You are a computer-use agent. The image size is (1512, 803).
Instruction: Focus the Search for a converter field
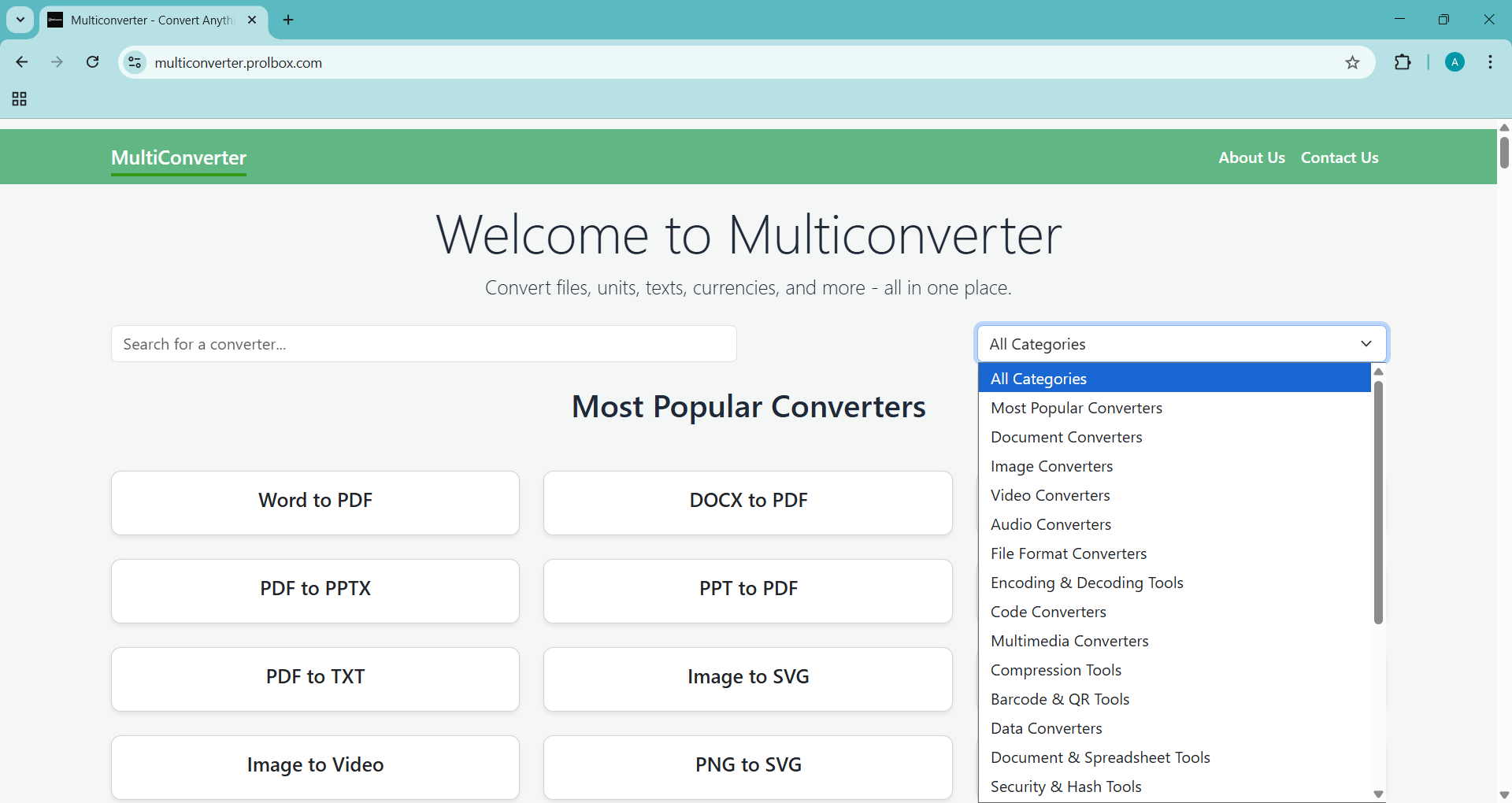[x=424, y=344]
